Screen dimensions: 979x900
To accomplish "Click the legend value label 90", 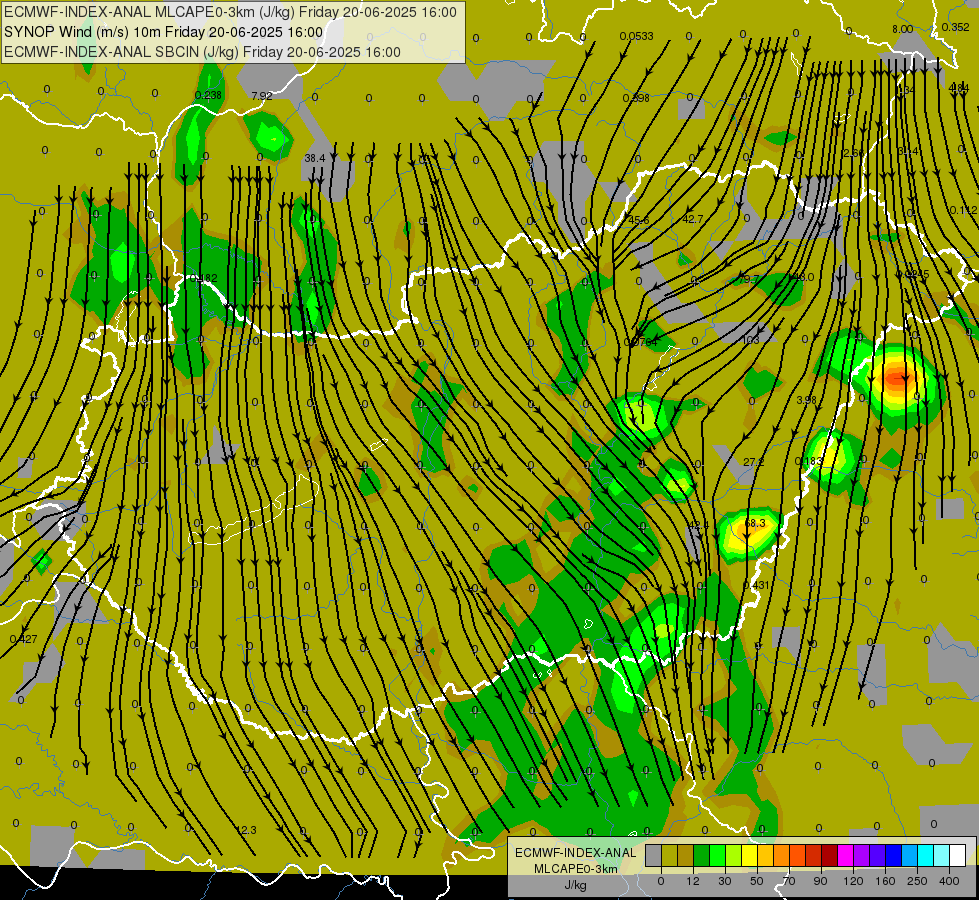I will [x=820, y=881].
